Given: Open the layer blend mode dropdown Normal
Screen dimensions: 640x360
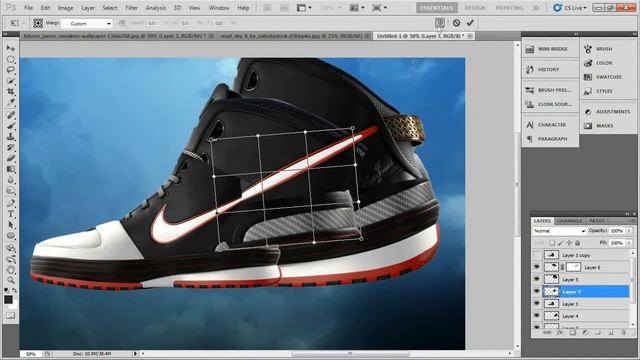Looking at the screenshot, I should tap(559, 231).
